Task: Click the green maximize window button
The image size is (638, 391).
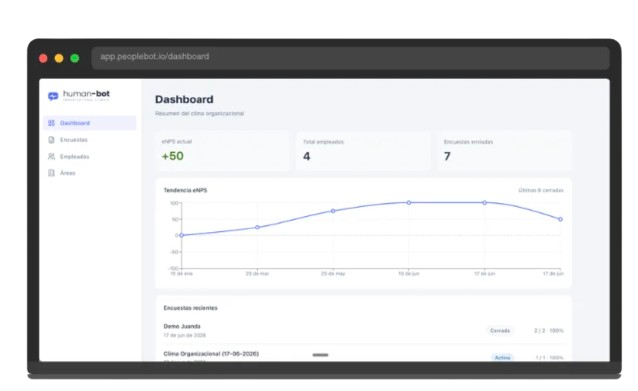Action: click(x=75, y=58)
